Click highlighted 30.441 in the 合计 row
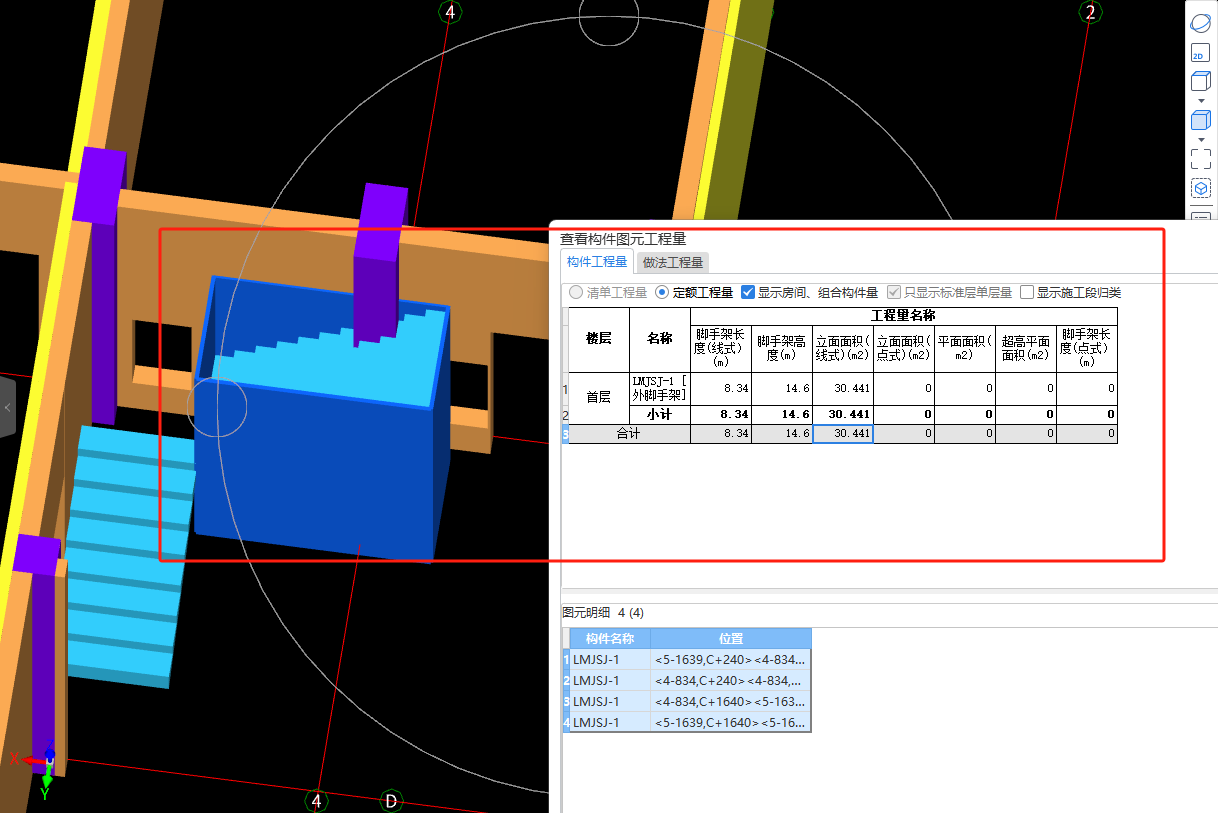Viewport: 1218px width, 813px height. click(843, 434)
